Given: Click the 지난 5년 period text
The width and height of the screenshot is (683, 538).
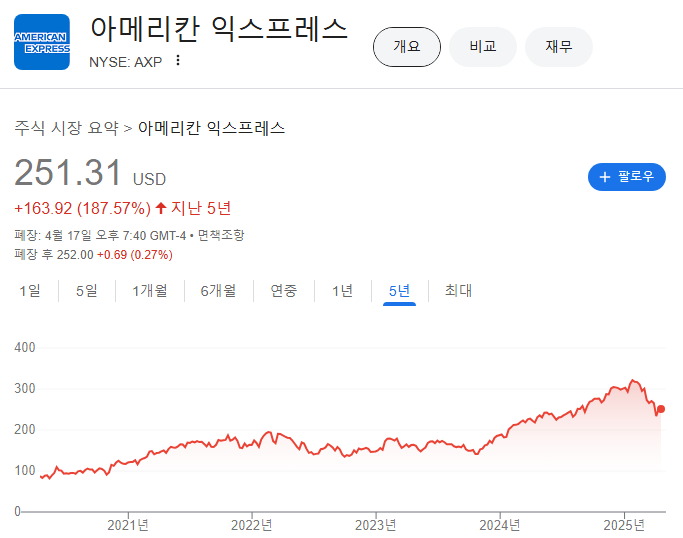Looking at the screenshot, I should click(201, 208).
